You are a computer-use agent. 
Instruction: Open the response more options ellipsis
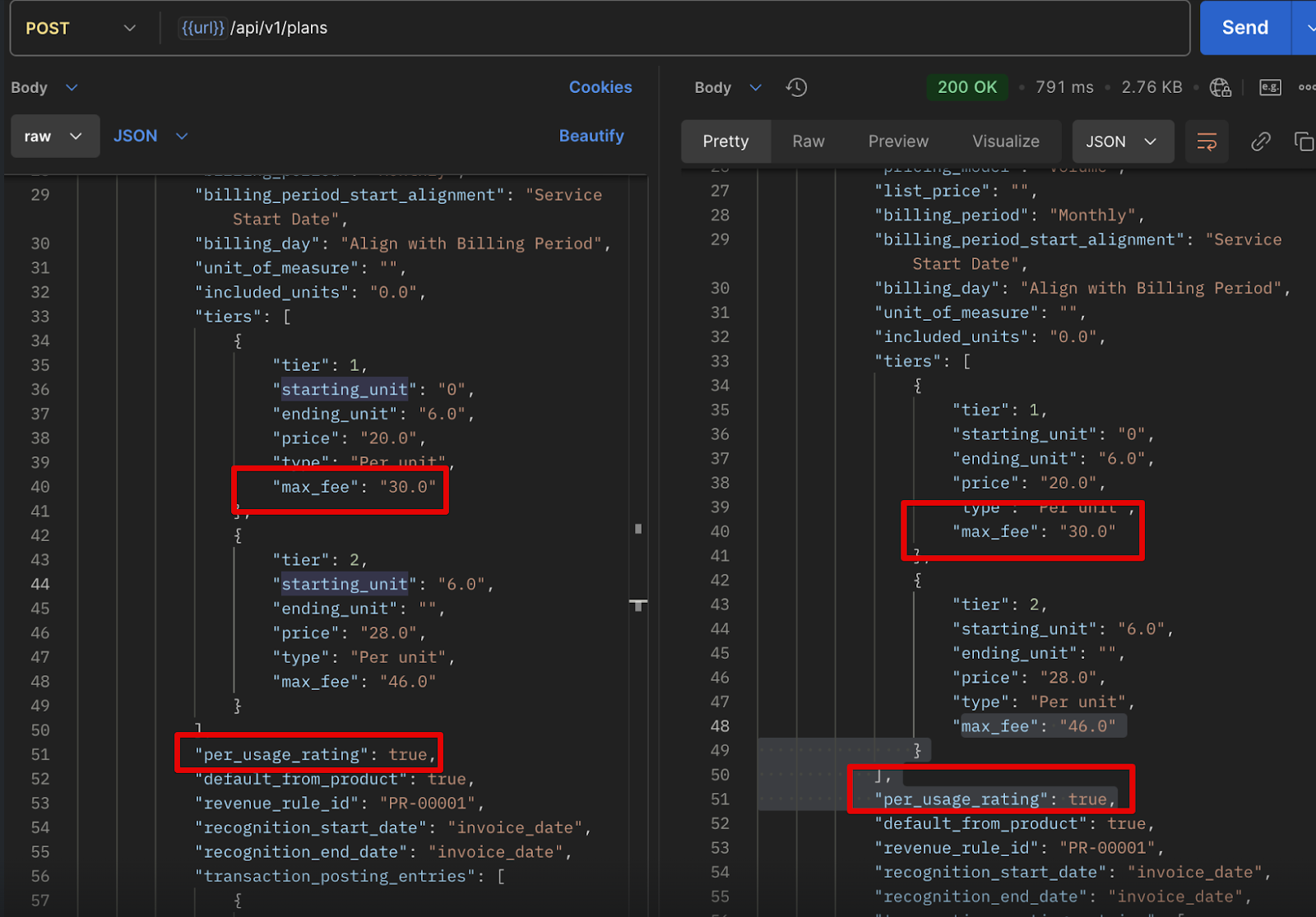click(1306, 87)
